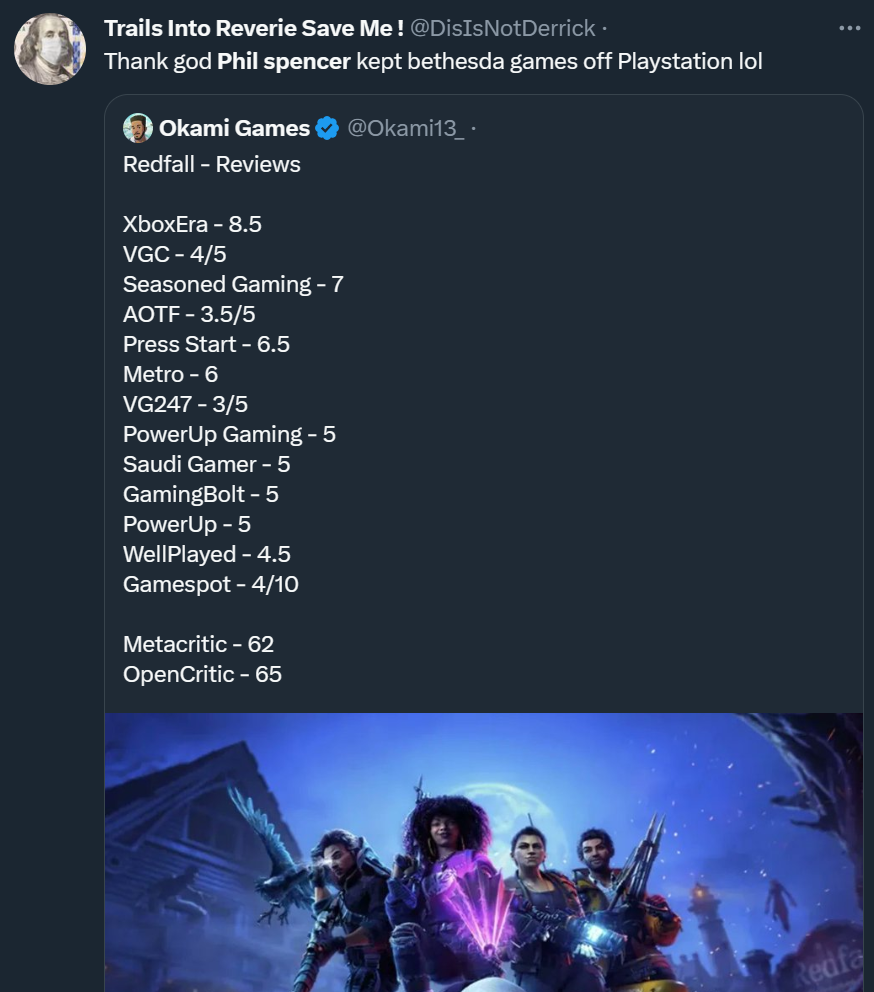Click the 'OpenCritic - 65' line
This screenshot has width=874, height=992.
[x=202, y=674]
